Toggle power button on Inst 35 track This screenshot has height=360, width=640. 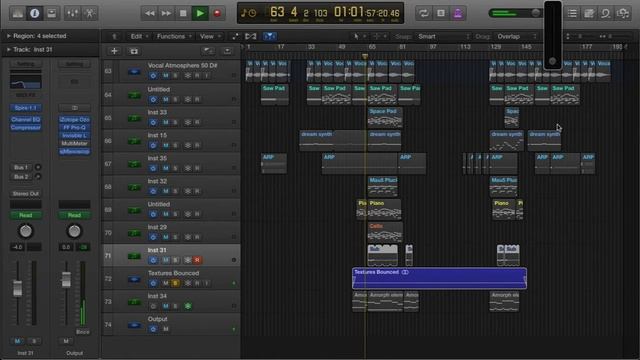pyautogui.click(x=153, y=168)
